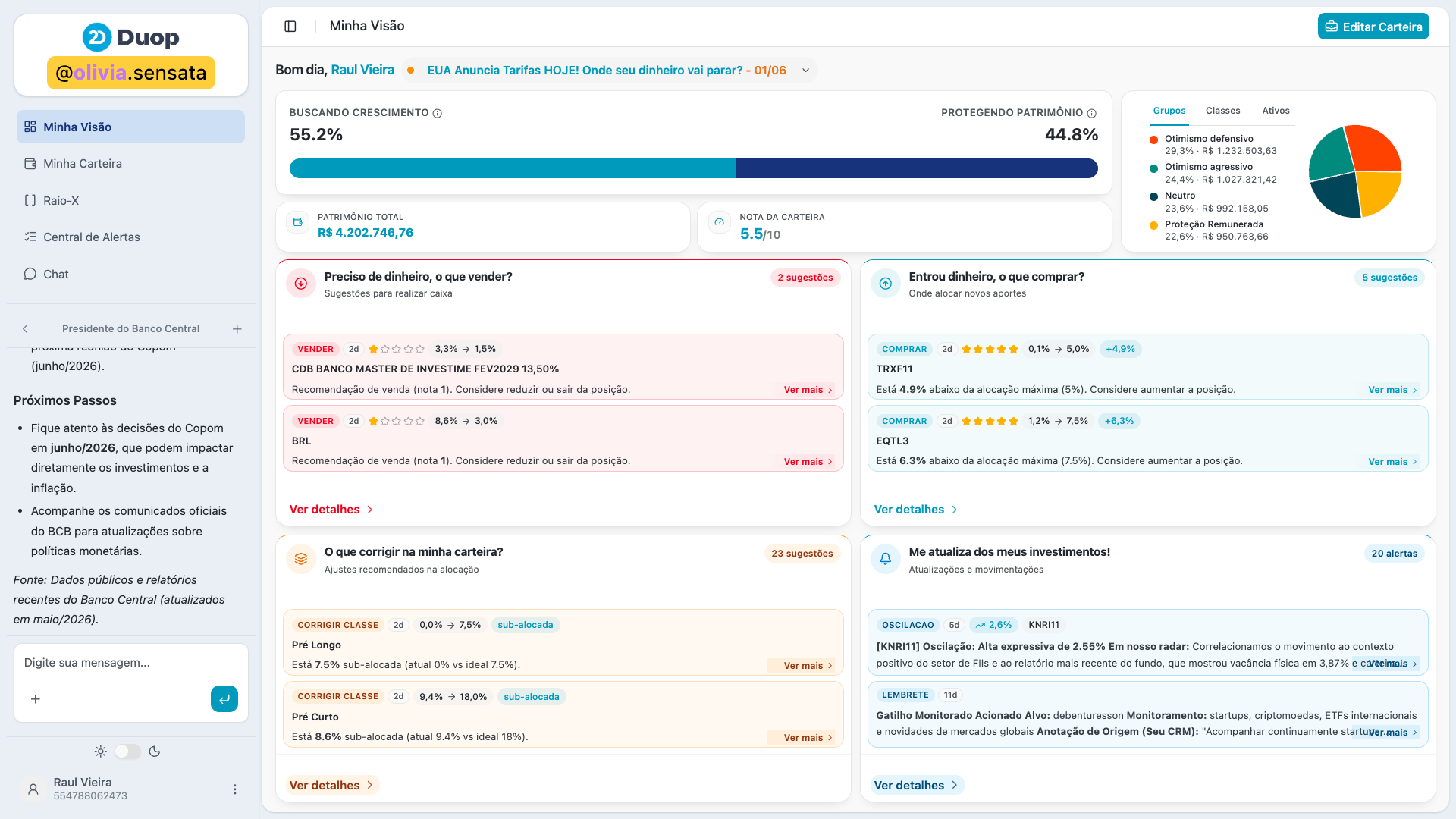Collapse the sidebar panel icon
This screenshot has width=1456, height=819.
(x=290, y=27)
